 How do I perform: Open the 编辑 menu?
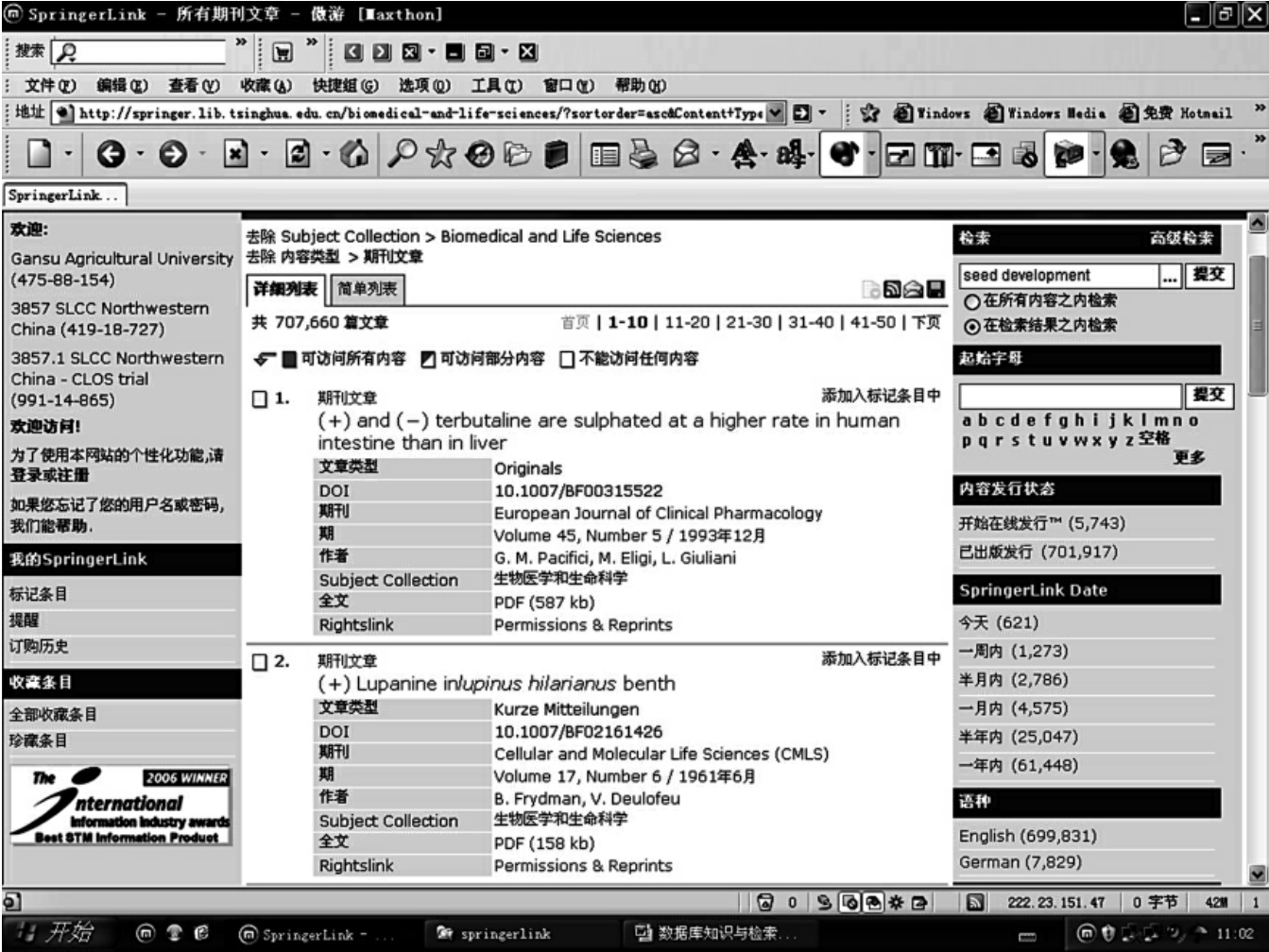(x=123, y=86)
